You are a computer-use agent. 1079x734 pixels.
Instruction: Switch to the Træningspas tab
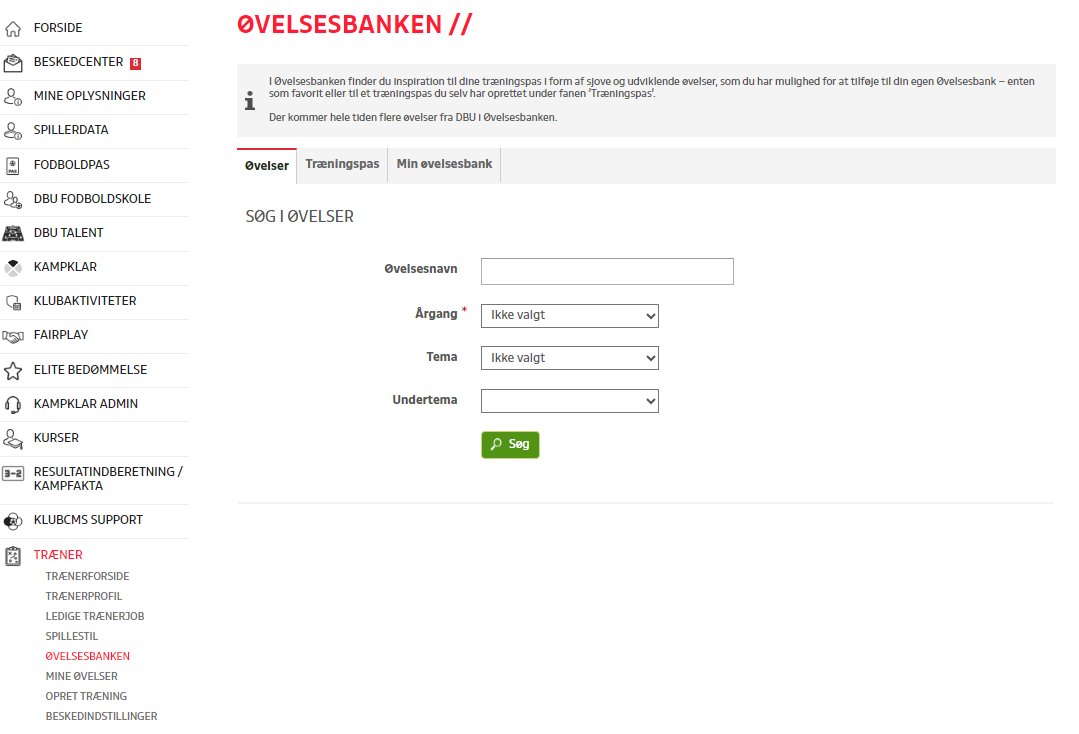click(342, 164)
